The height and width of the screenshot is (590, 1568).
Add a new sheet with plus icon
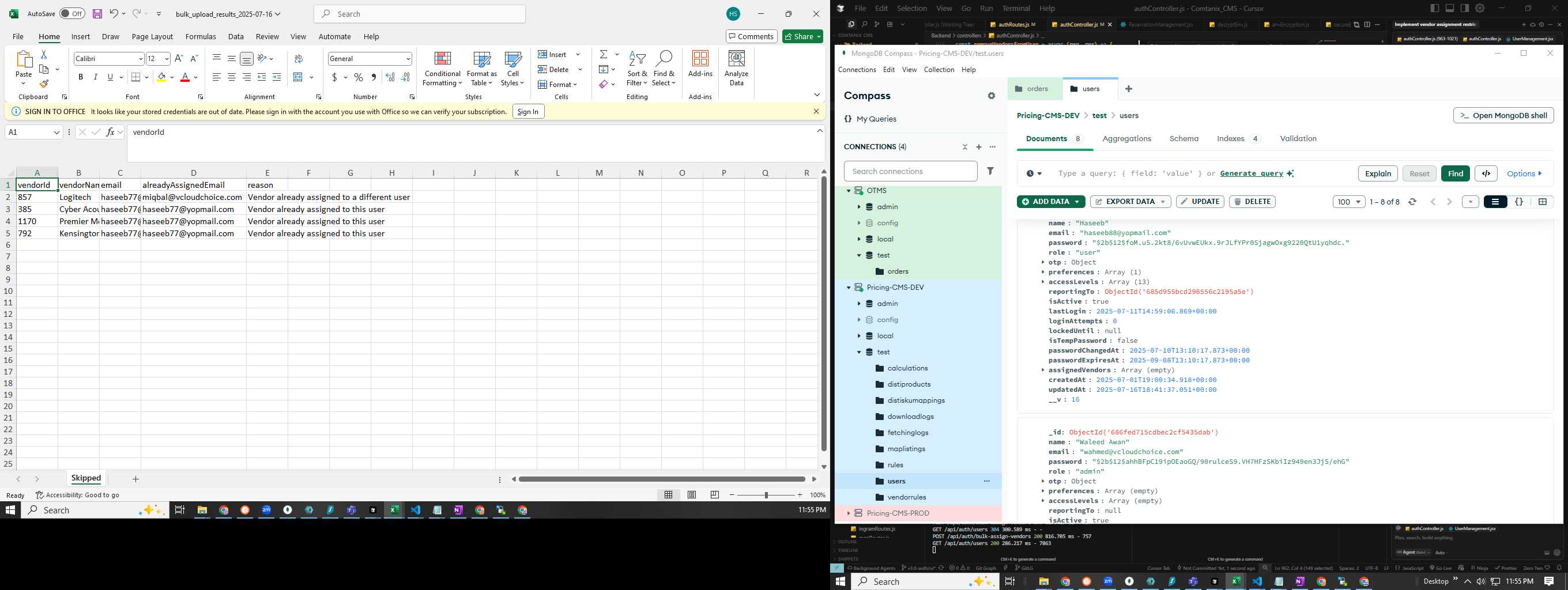[135, 479]
